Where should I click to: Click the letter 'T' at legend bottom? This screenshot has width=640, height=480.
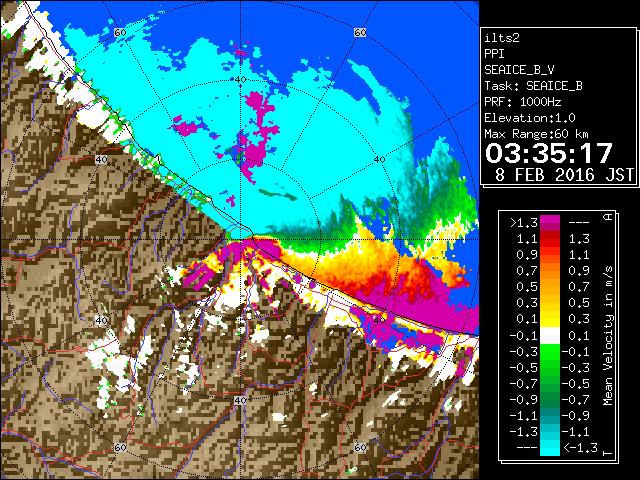coord(608,453)
